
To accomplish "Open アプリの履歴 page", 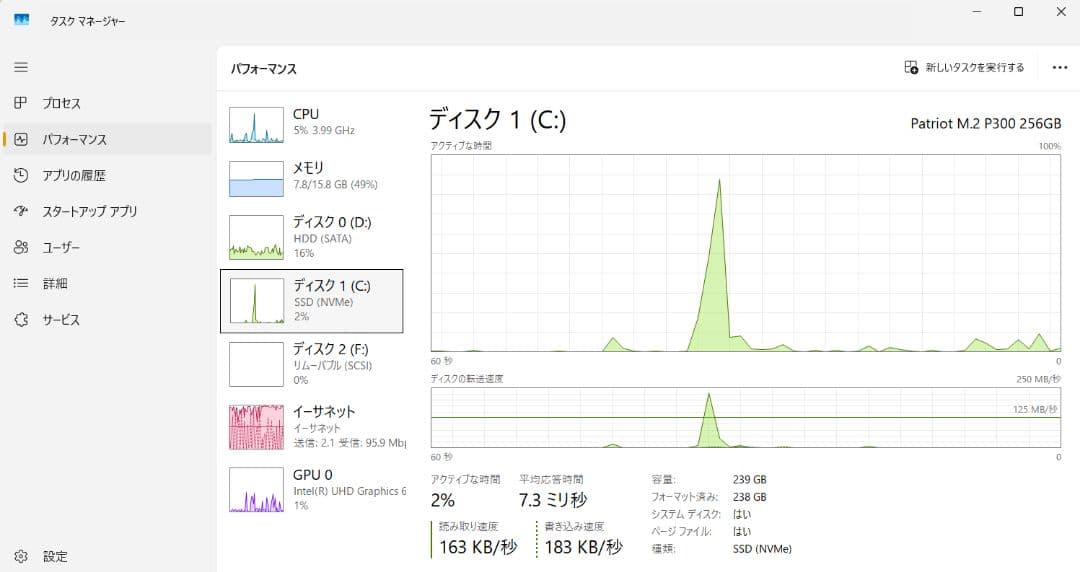I will point(107,175).
